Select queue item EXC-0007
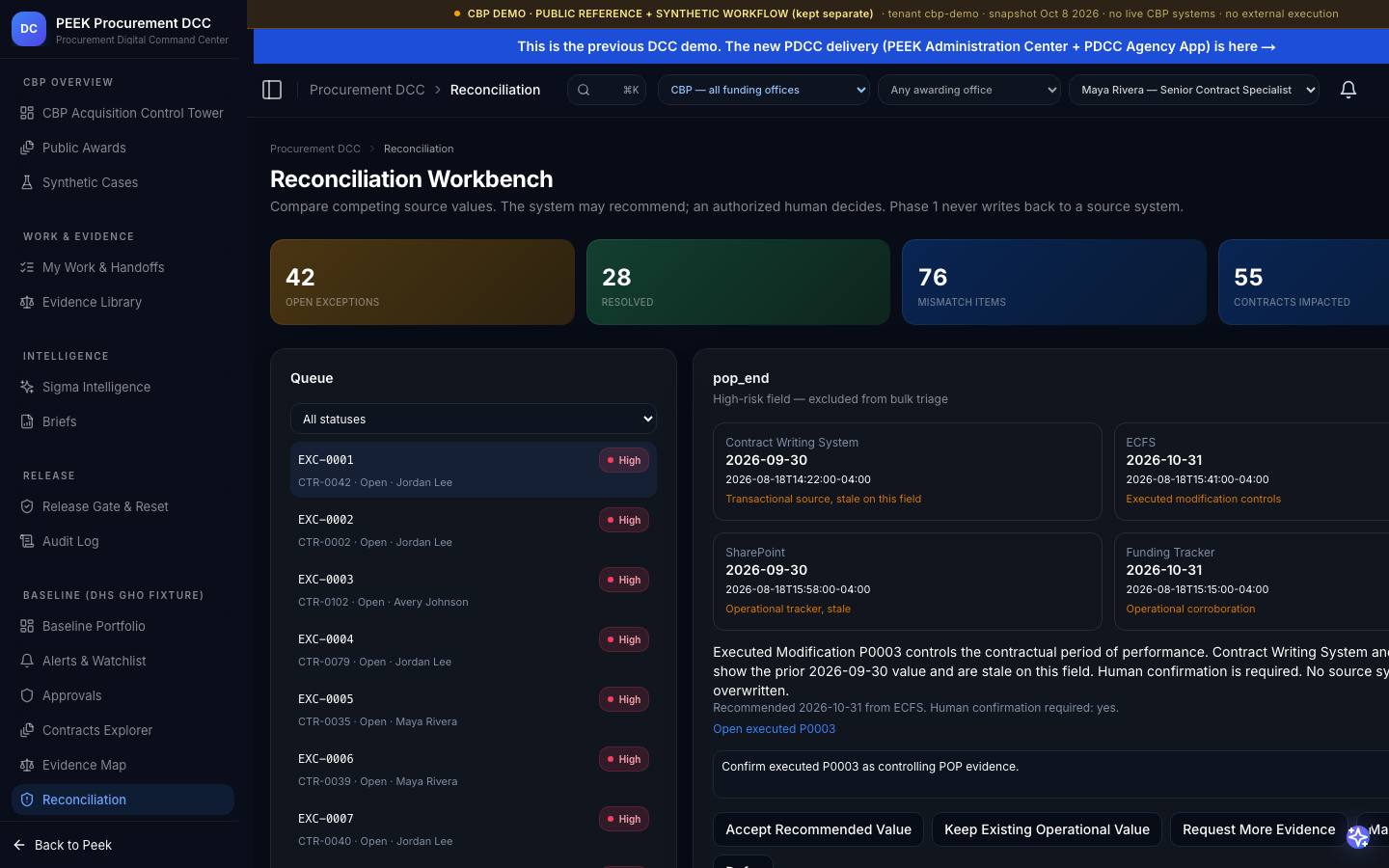 point(474,828)
